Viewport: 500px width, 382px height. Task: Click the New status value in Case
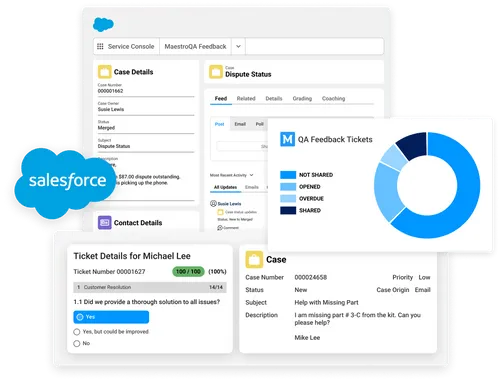pos(301,290)
